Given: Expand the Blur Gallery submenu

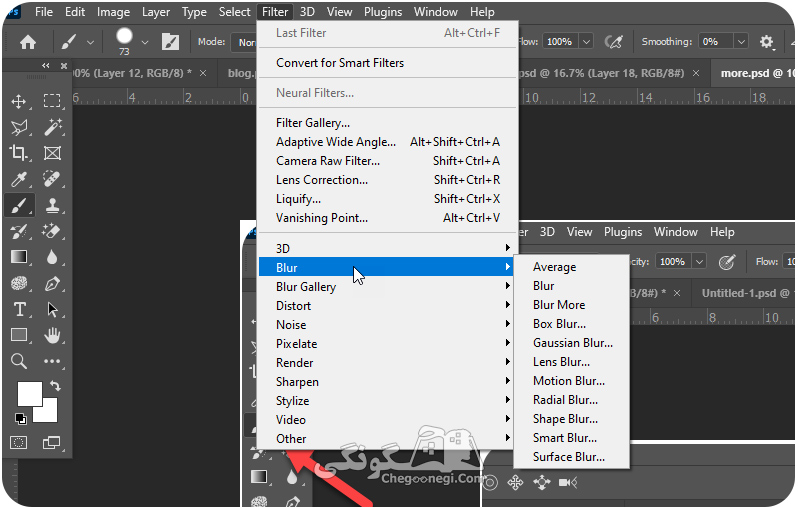Looking at the screenshot, I should pyautogui.click(x=386, y=287).
